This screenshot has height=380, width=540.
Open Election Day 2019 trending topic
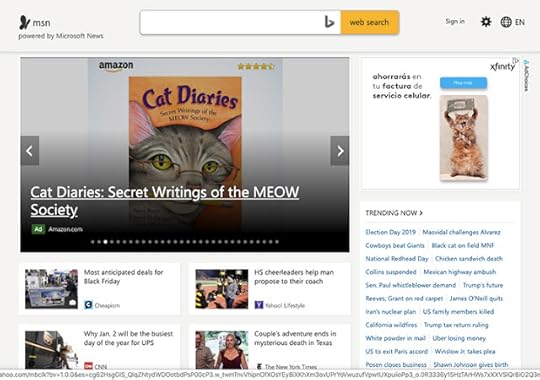391,232
